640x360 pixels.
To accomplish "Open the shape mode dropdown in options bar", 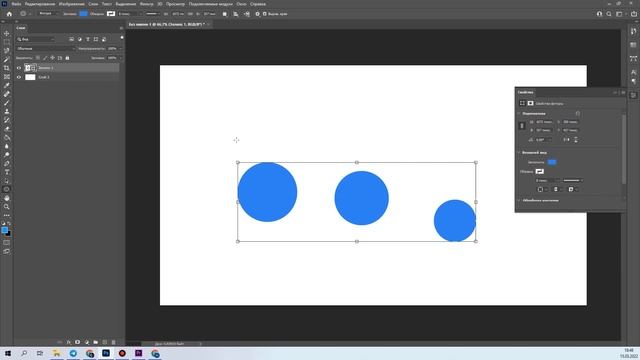I will click(x=47, y=14).
